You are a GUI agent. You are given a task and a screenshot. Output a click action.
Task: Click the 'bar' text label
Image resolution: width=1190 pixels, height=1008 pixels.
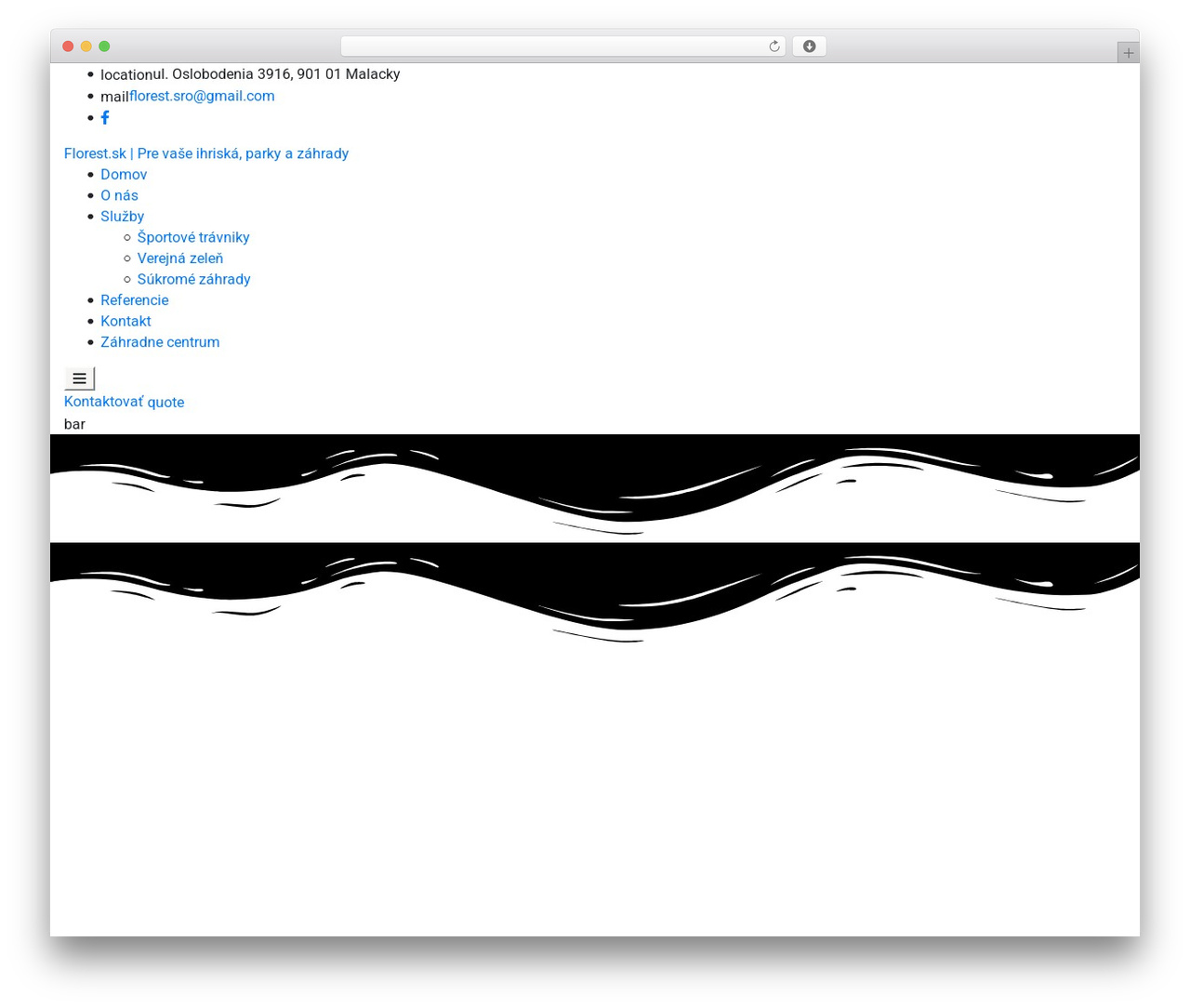pos(74,424)
